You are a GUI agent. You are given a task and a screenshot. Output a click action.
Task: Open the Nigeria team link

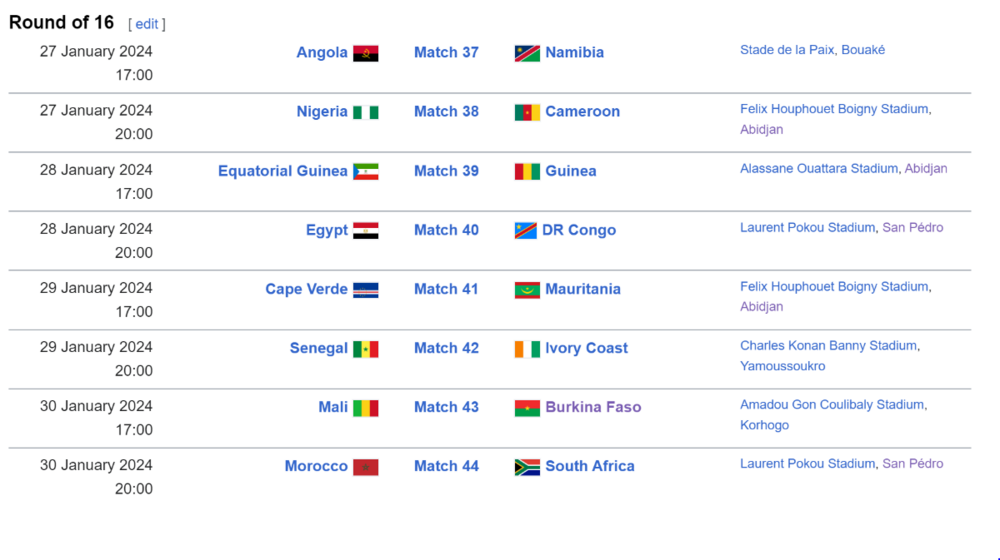click(322, 112)
